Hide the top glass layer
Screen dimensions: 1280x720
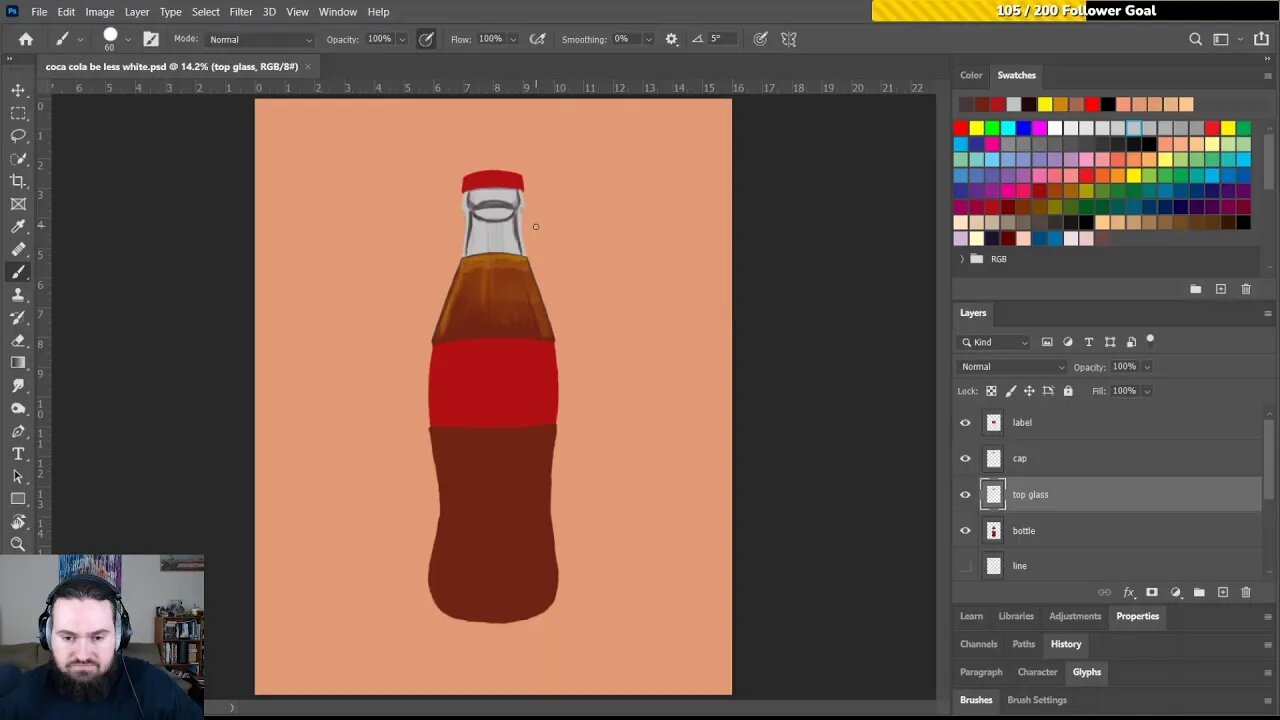pos(965,495)
